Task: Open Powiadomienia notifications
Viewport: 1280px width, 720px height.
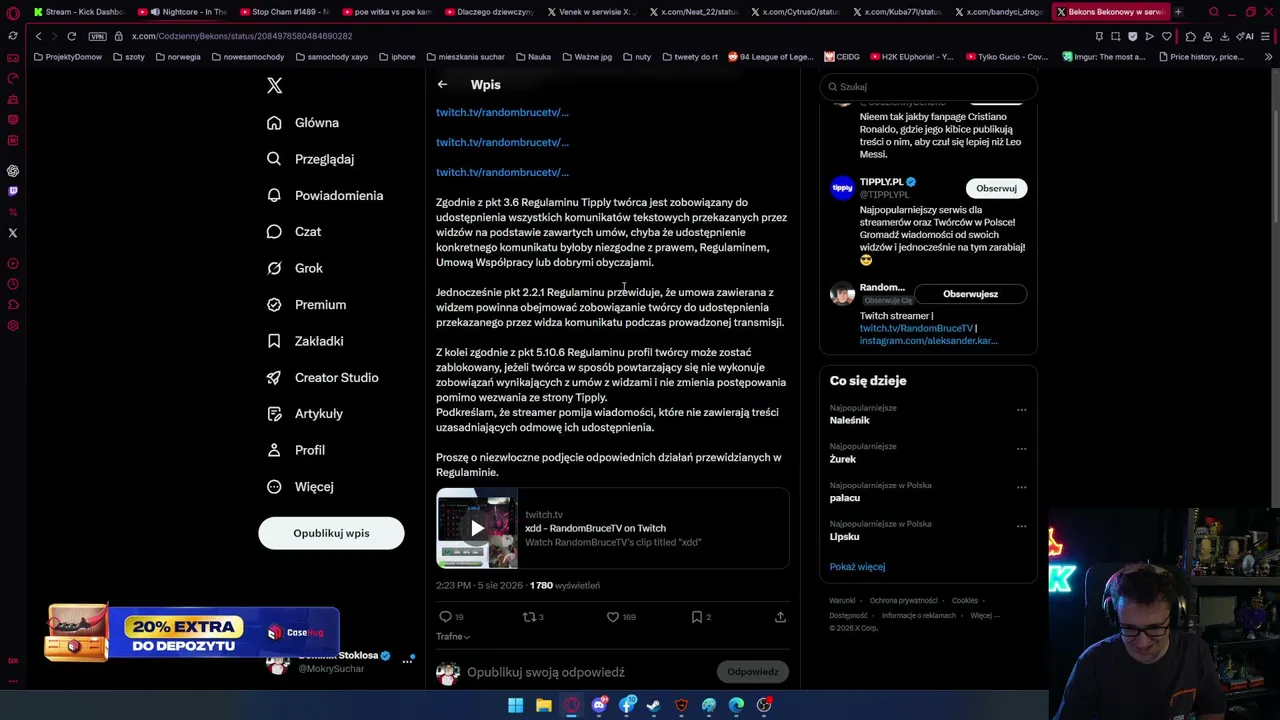Action: coord(325,196)
